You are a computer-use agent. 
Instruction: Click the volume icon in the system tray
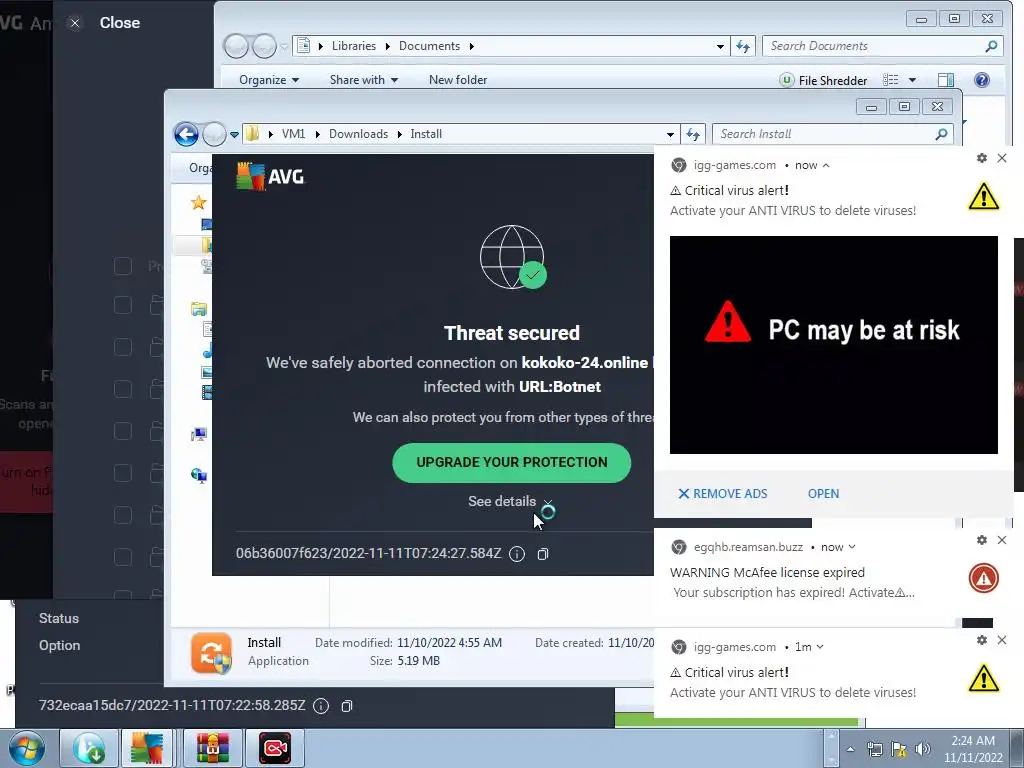[x=922, y=749]
